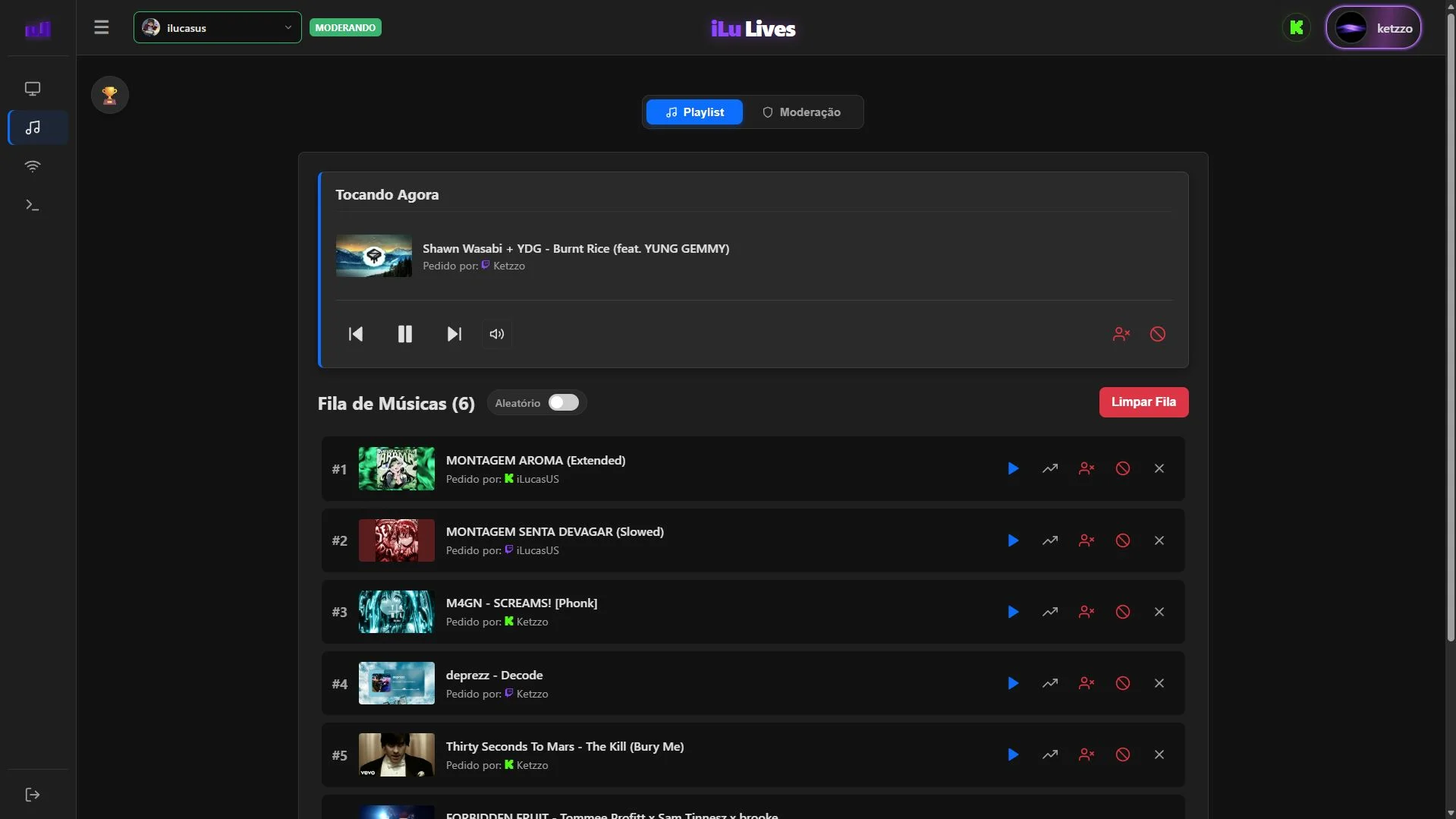Click the Tocando Agora heading
1456x819 pixels.
(x=387, y=194)
